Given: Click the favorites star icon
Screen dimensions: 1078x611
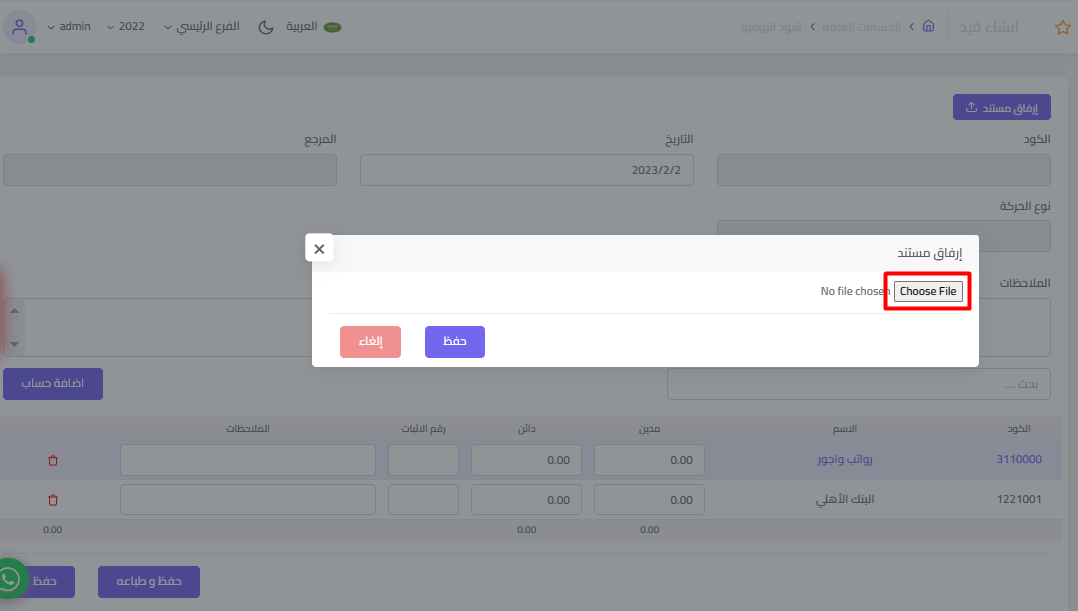Looking at the screenshot, I should pos(1062,27).
